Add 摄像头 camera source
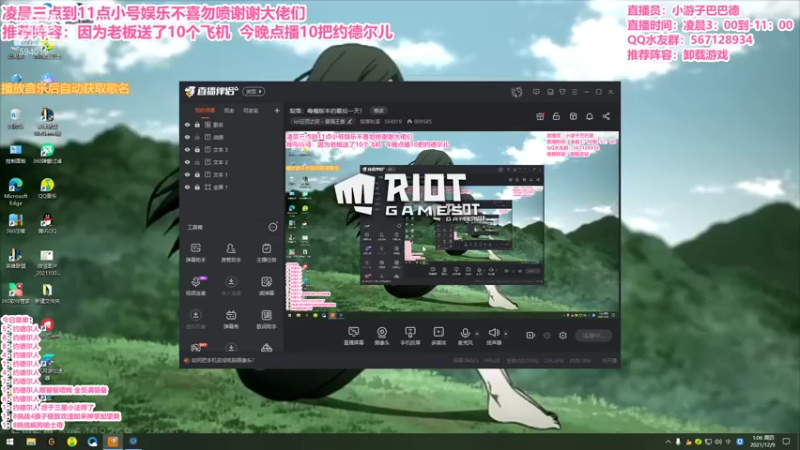Screen dimensions: 800x450 tap(382, 336)
